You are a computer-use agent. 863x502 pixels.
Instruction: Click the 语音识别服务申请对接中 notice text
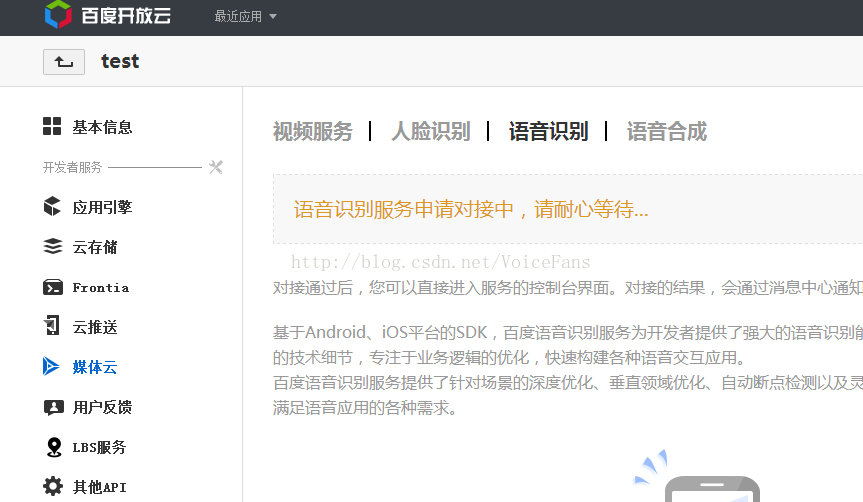[x=471, y=210]
